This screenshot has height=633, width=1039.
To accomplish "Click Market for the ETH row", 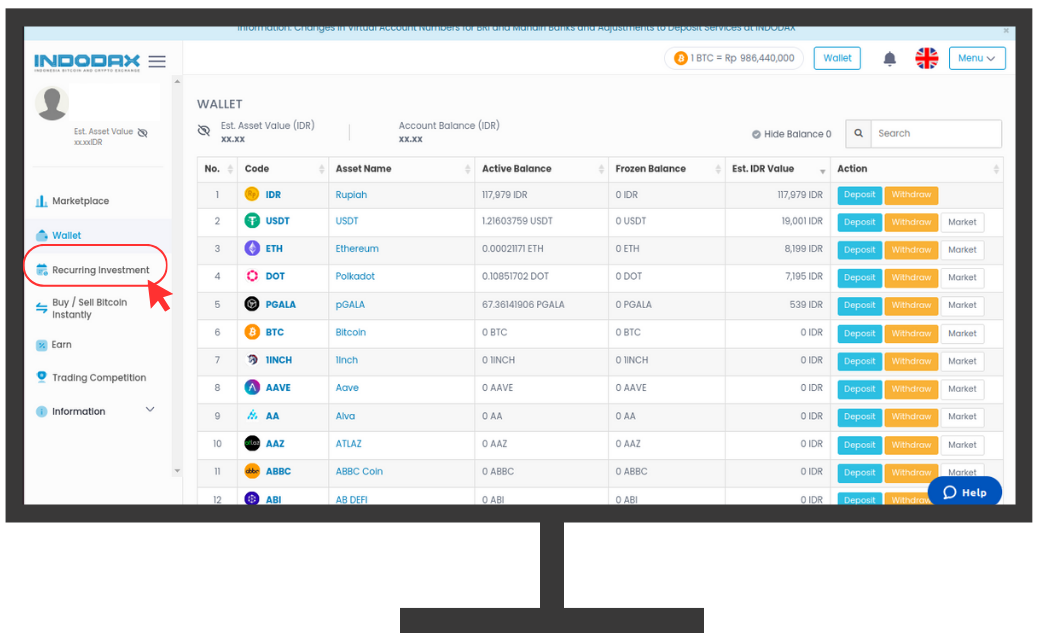I will point(962,250).
